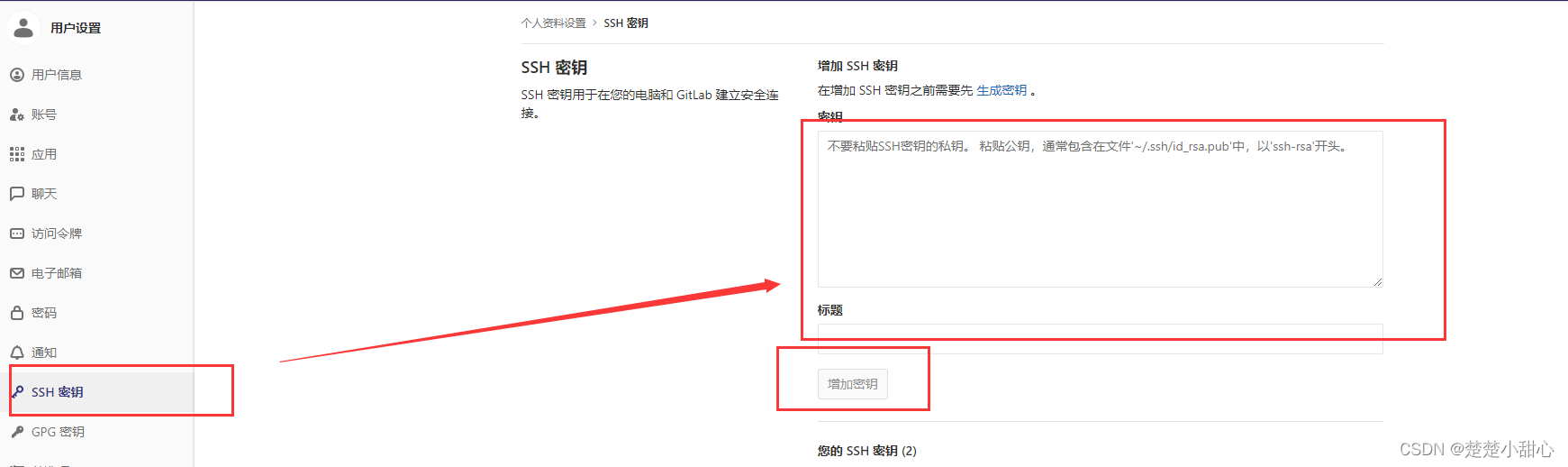
Task: Click SSH 密钥 breadcrumb item
Action: pyautogui.click(x=626, y=23)
